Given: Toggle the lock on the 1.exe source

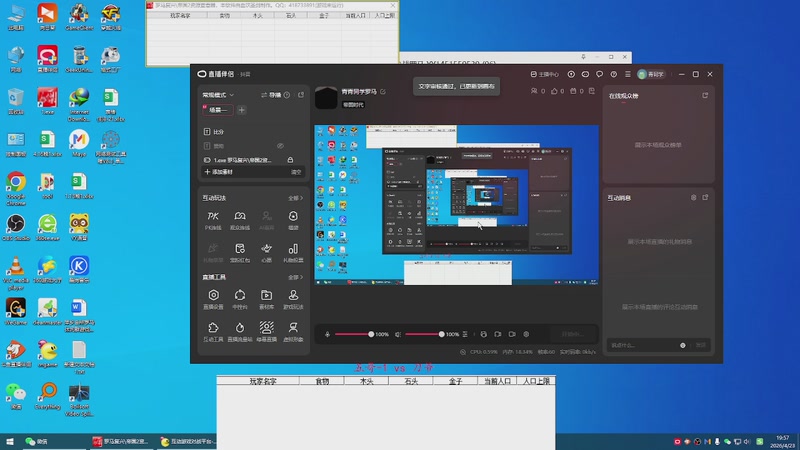Looking at the screenshot, I should click(x=290, y=160).
